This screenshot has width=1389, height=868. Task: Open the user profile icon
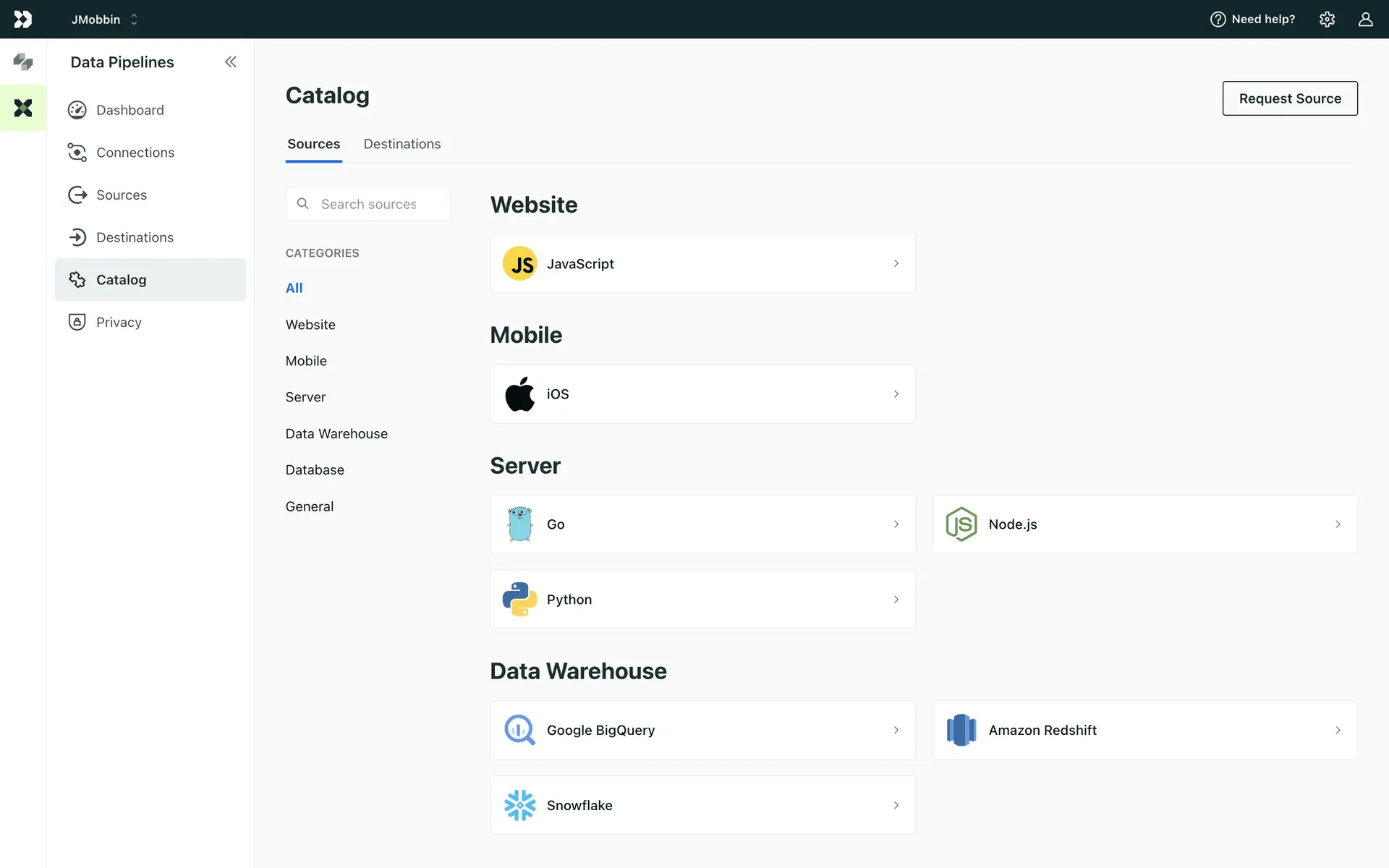1365,20
